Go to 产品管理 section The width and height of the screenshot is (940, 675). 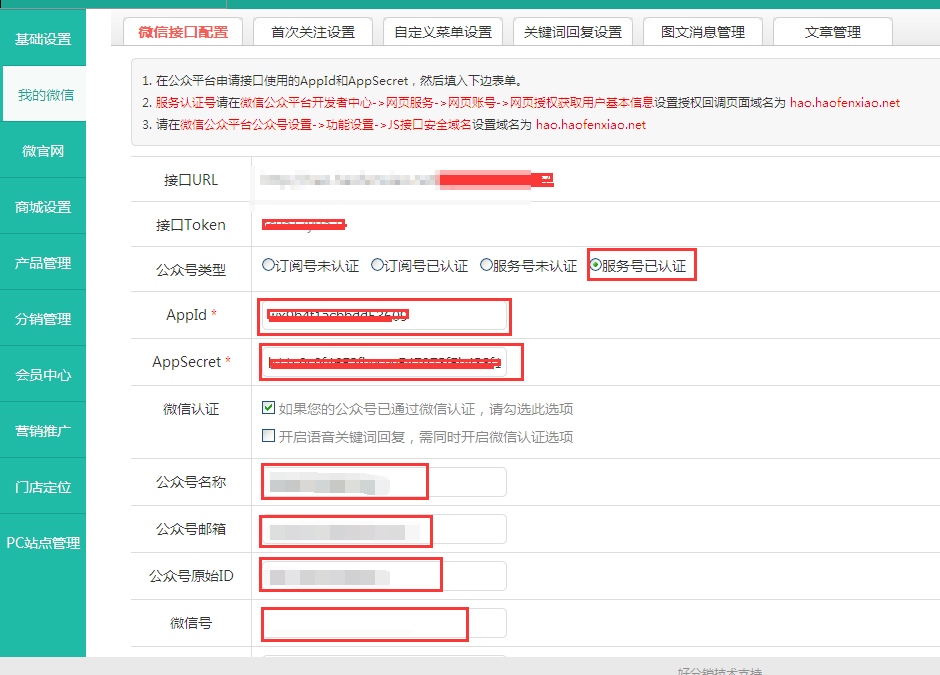[x=43, y=263]
